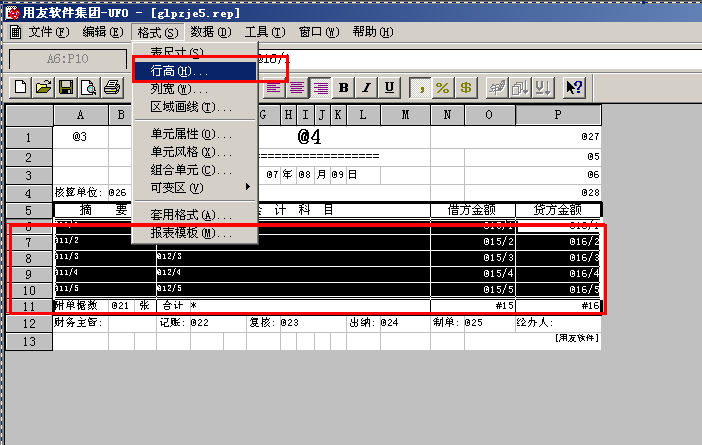Open the 数据 menu
Viewport: 702px width, 445px height.
pos(210,32)
